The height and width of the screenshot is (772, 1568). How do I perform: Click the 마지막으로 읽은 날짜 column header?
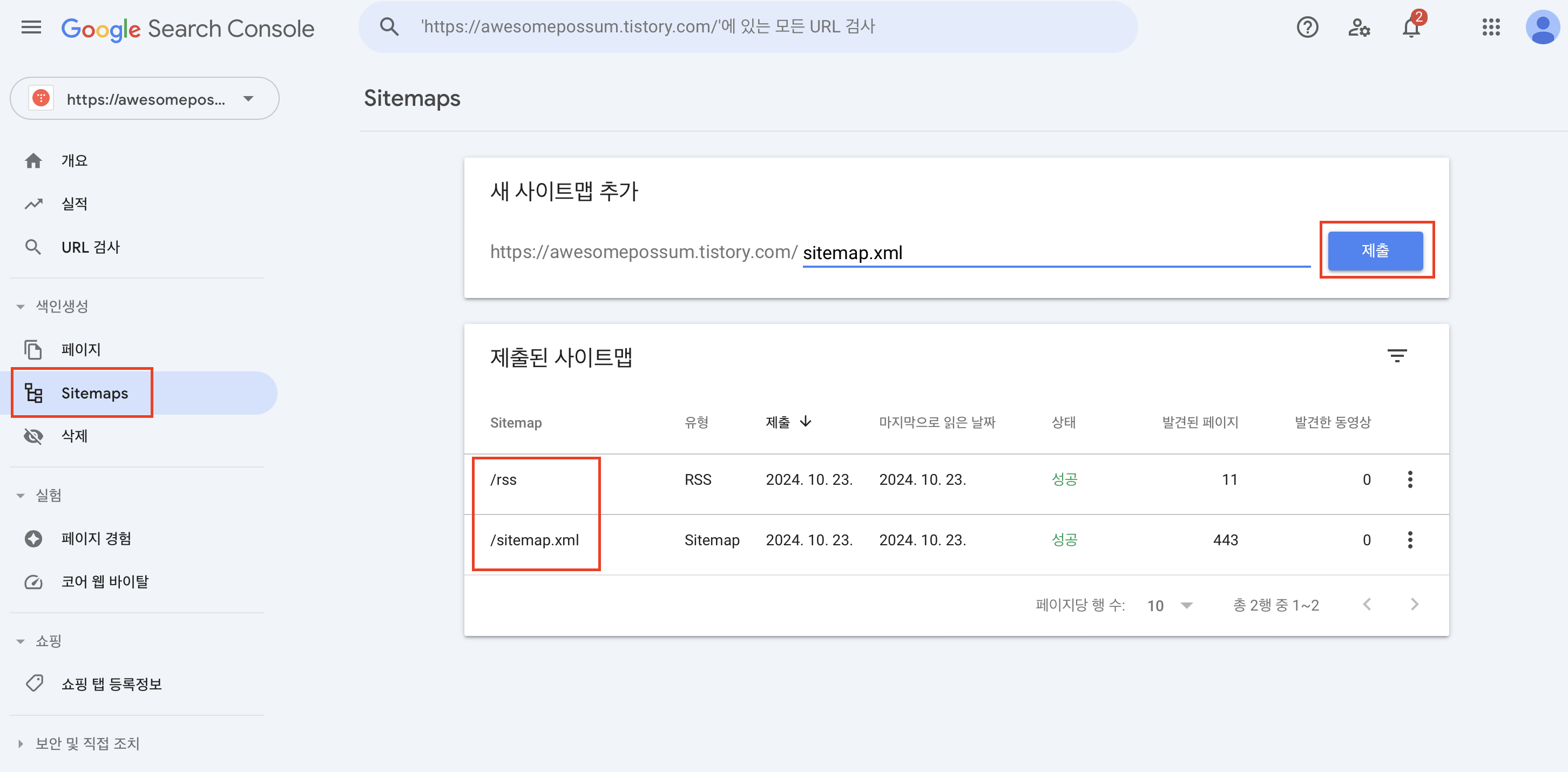(937, 422)
